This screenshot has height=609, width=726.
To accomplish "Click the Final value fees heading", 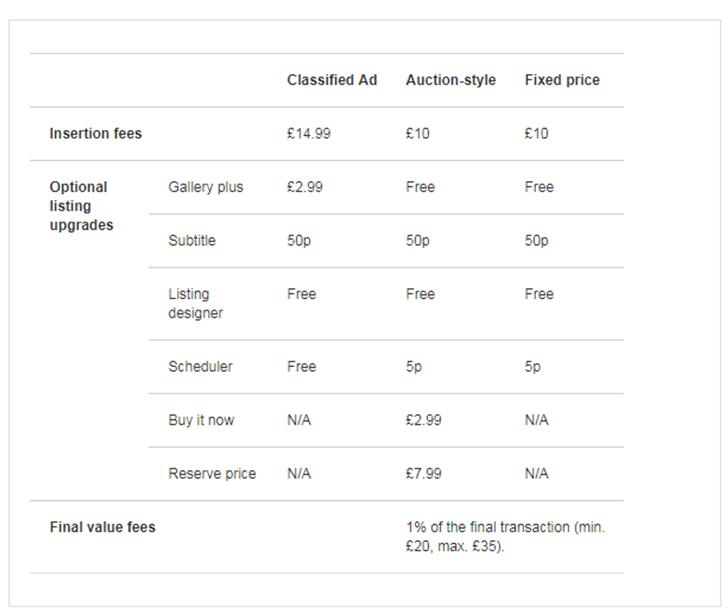I will coord(103,527).
